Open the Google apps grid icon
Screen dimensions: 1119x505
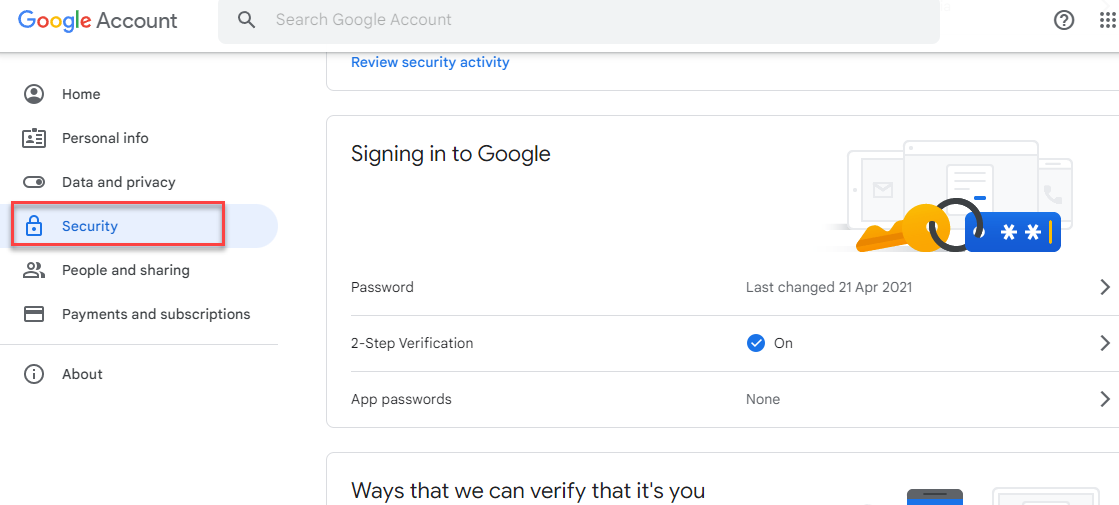click(1107, 21)
